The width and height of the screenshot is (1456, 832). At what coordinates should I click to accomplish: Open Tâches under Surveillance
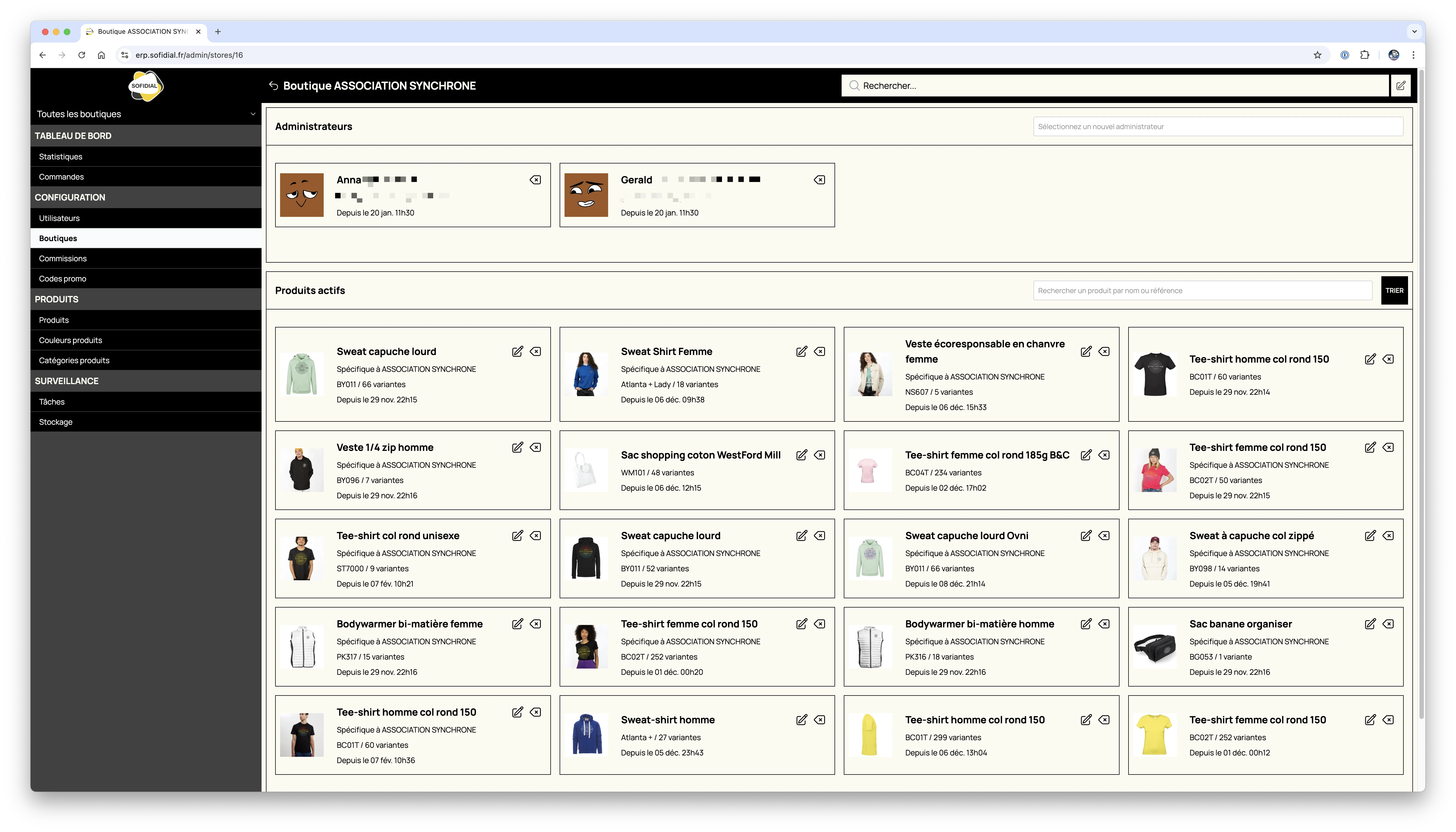point(146,402)
